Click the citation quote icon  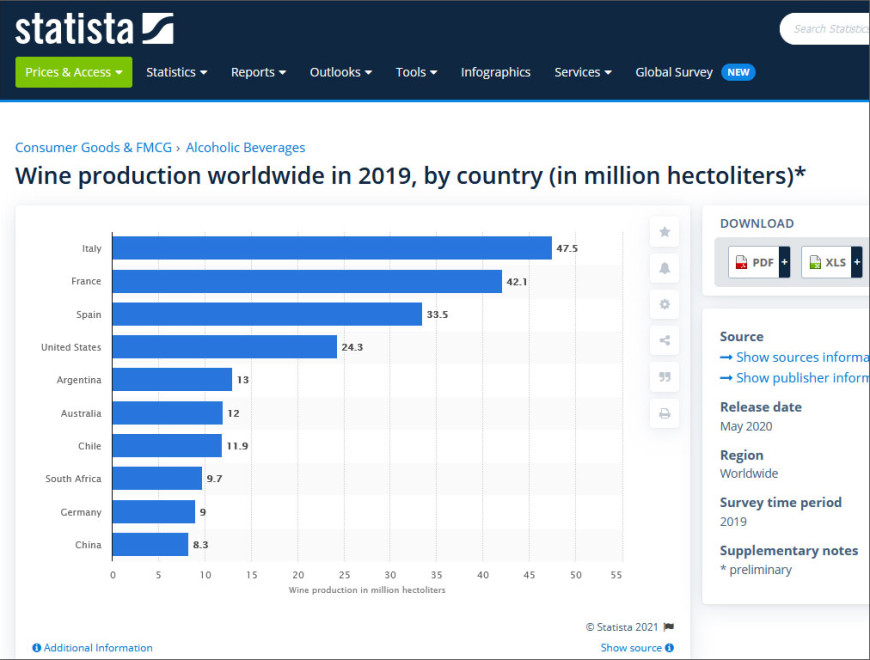point(664,377)
